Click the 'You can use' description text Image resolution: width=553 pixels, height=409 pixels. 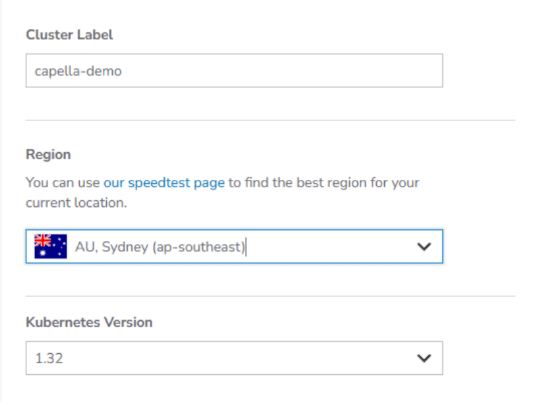(63, 183)
